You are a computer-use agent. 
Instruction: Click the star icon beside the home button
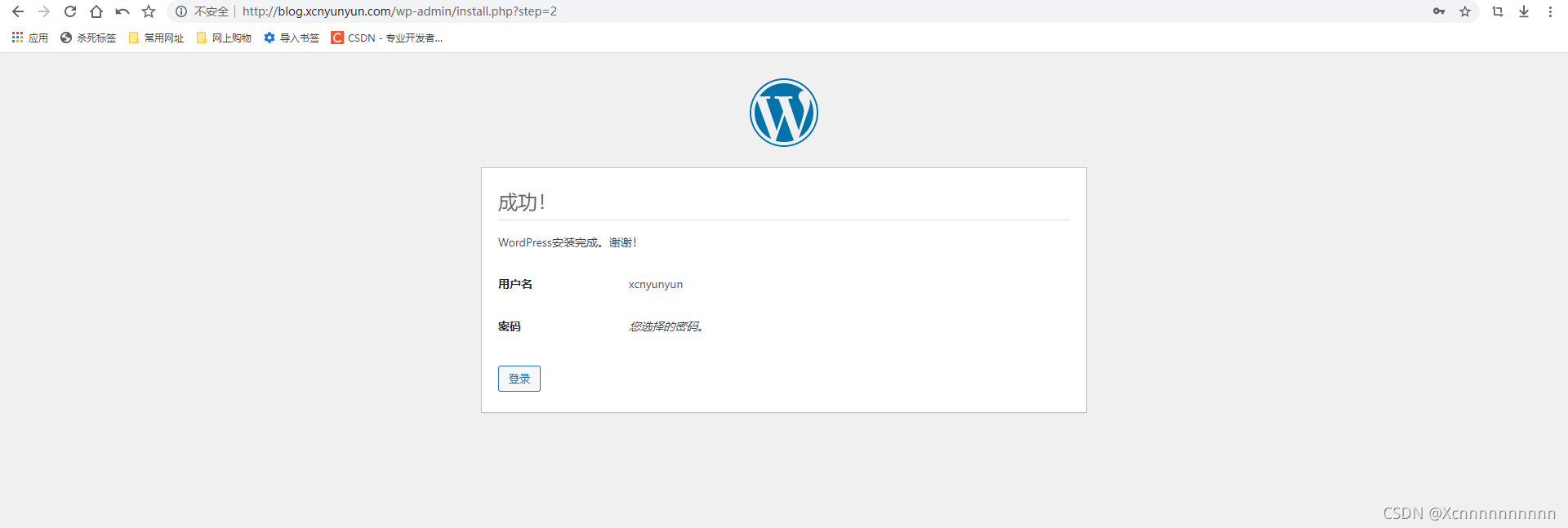(149, 11)
